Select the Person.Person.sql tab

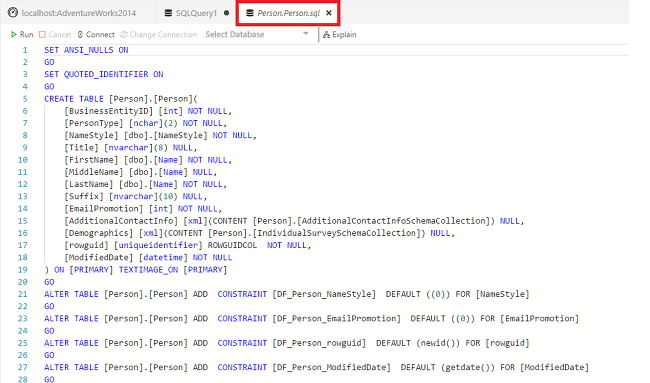pyautogui.click(x=289, y=13)
